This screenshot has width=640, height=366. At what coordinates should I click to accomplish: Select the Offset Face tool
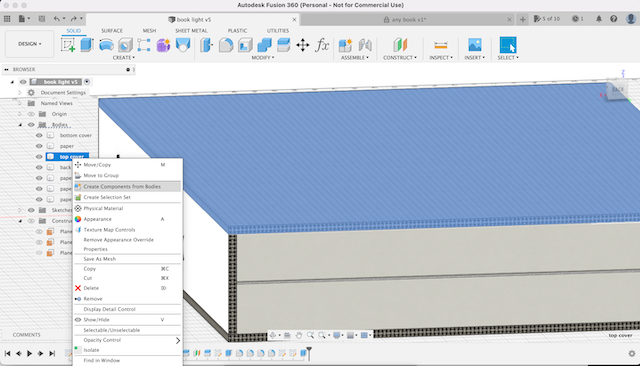click(x=283, y=45)
